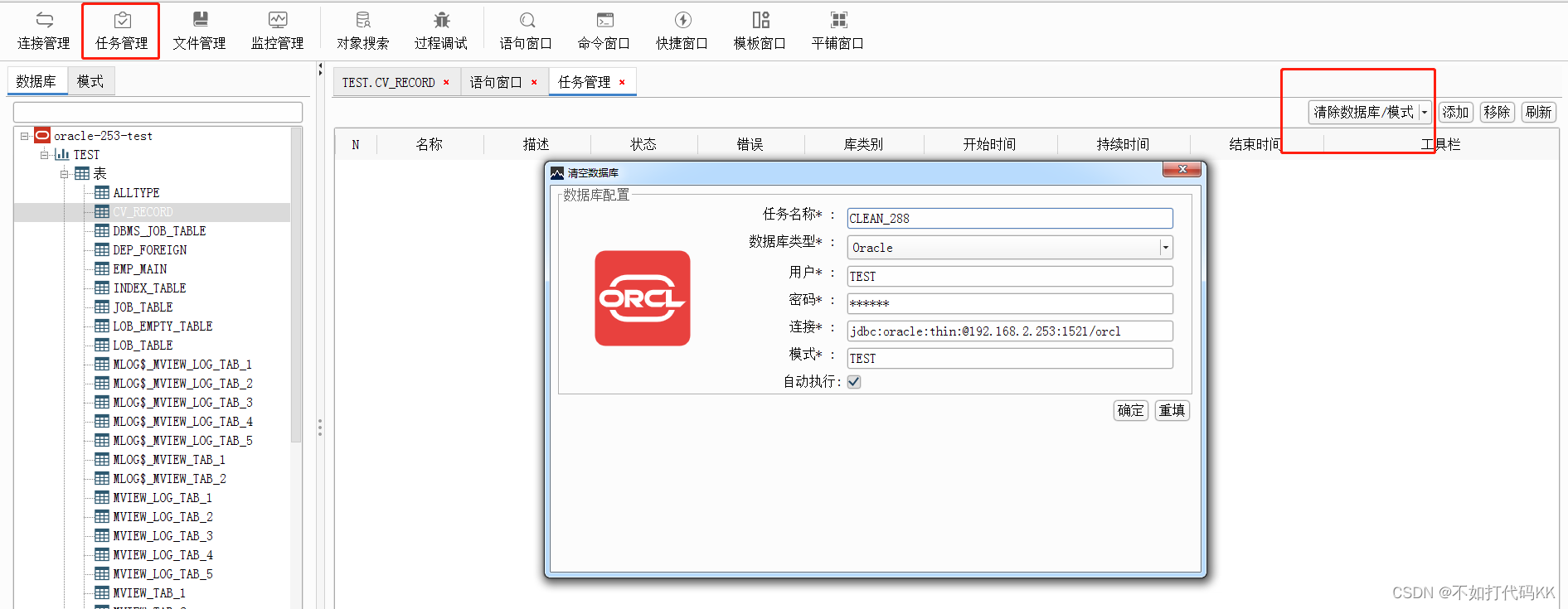
Task: Select the LOB_EMPTY_TABLE table
Action: pyautogui.click(x=163, y=326)
